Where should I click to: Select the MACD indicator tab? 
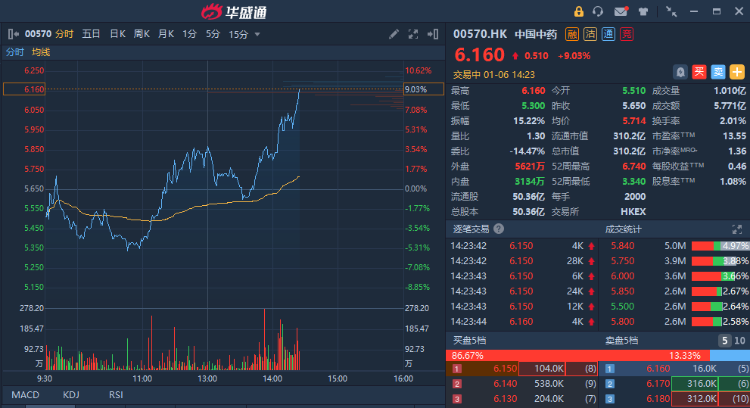coord(25,395)
